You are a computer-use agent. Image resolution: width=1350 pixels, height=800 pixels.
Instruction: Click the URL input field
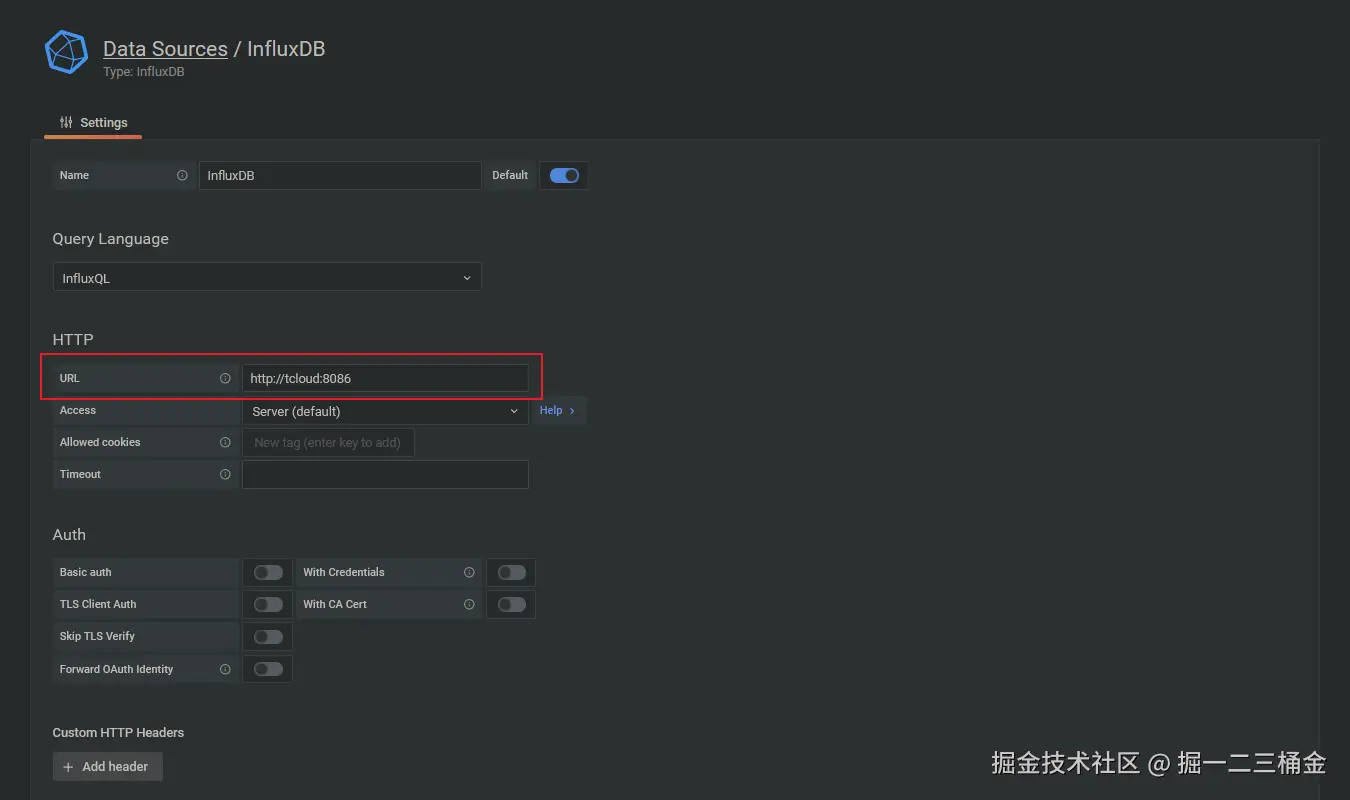click(x=385, y=378)
